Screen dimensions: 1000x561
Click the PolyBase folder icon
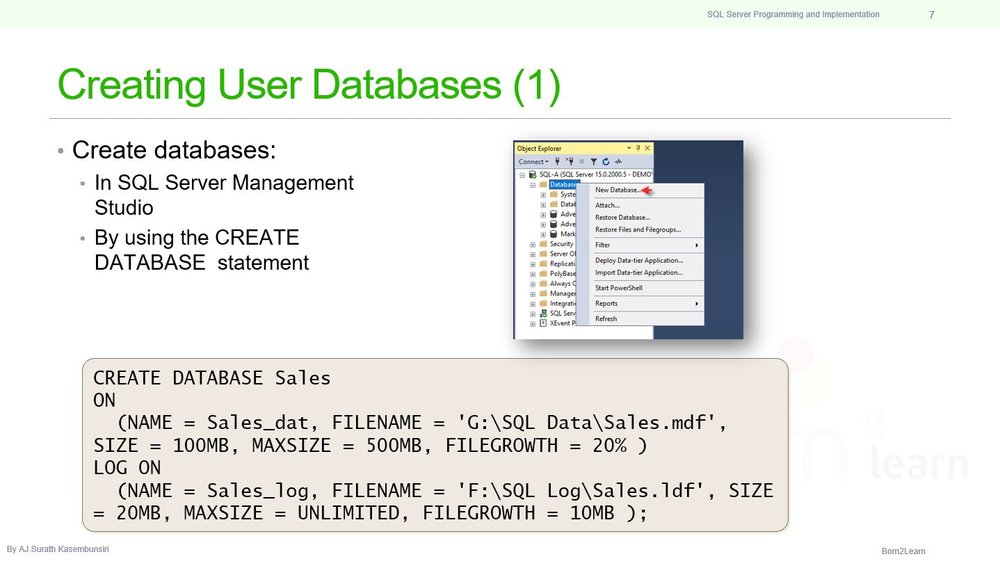coord(543,273)
